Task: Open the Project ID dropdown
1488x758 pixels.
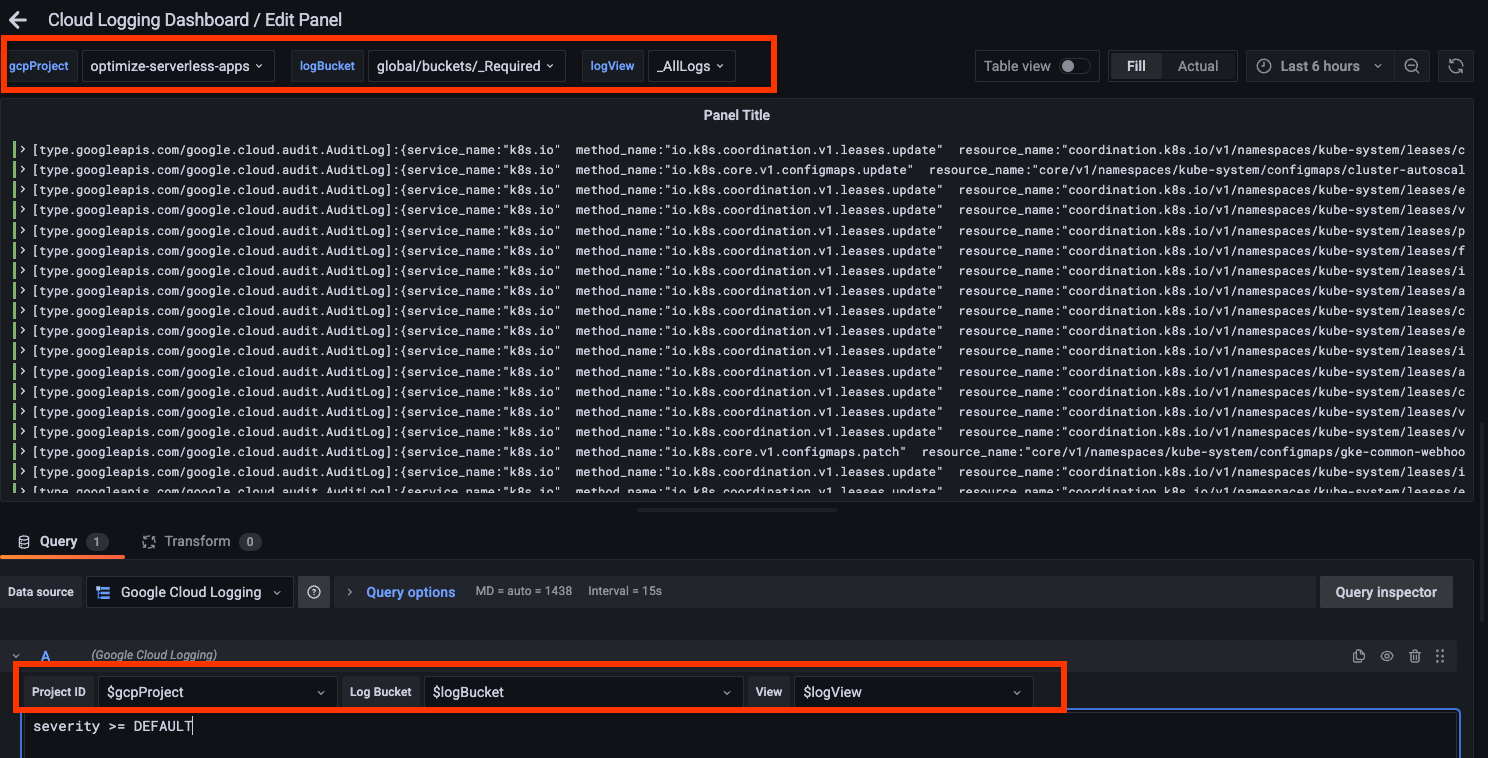Action: tap(217, 692)
